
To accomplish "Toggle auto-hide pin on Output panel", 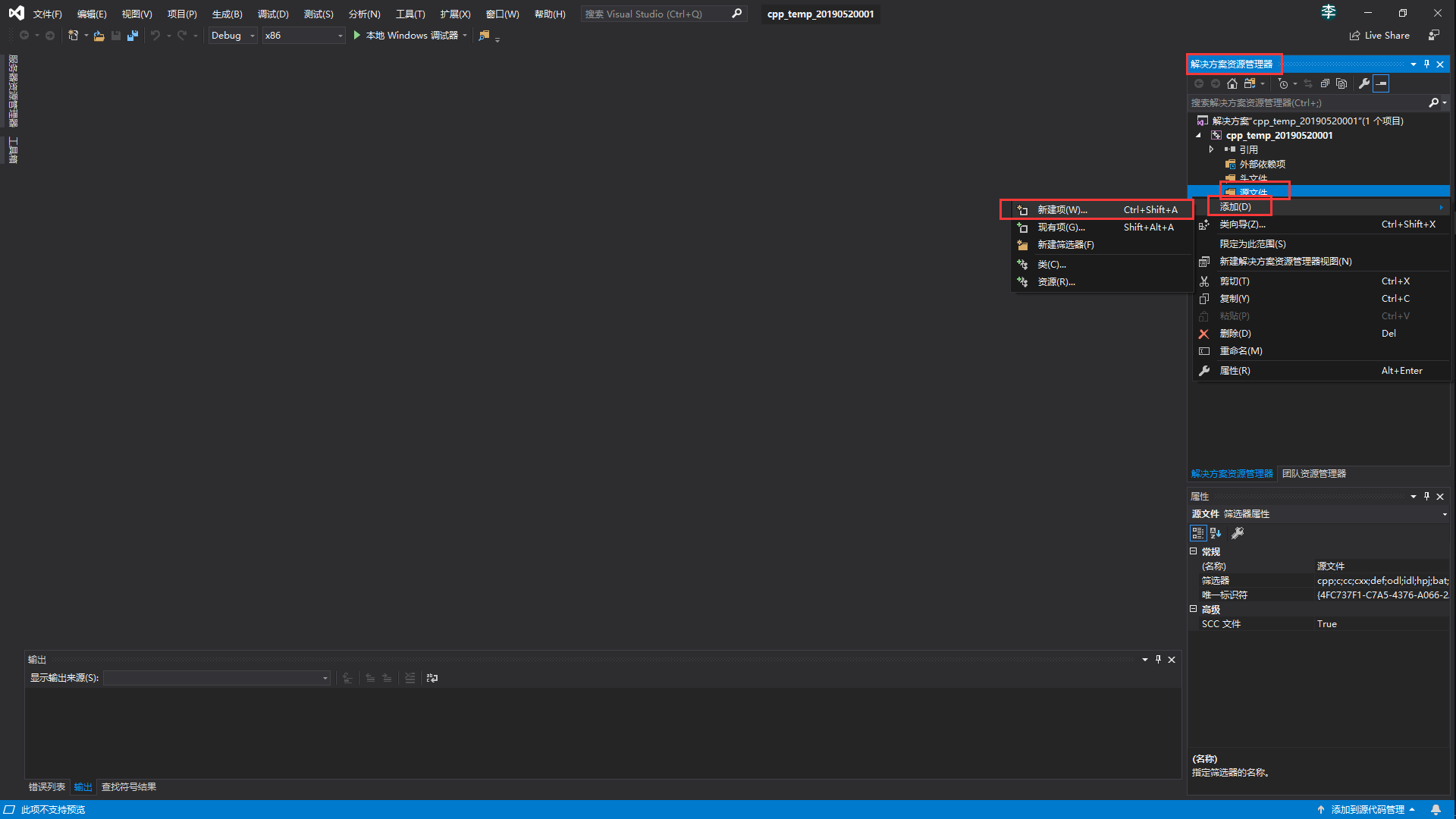I will (1158, 659).
